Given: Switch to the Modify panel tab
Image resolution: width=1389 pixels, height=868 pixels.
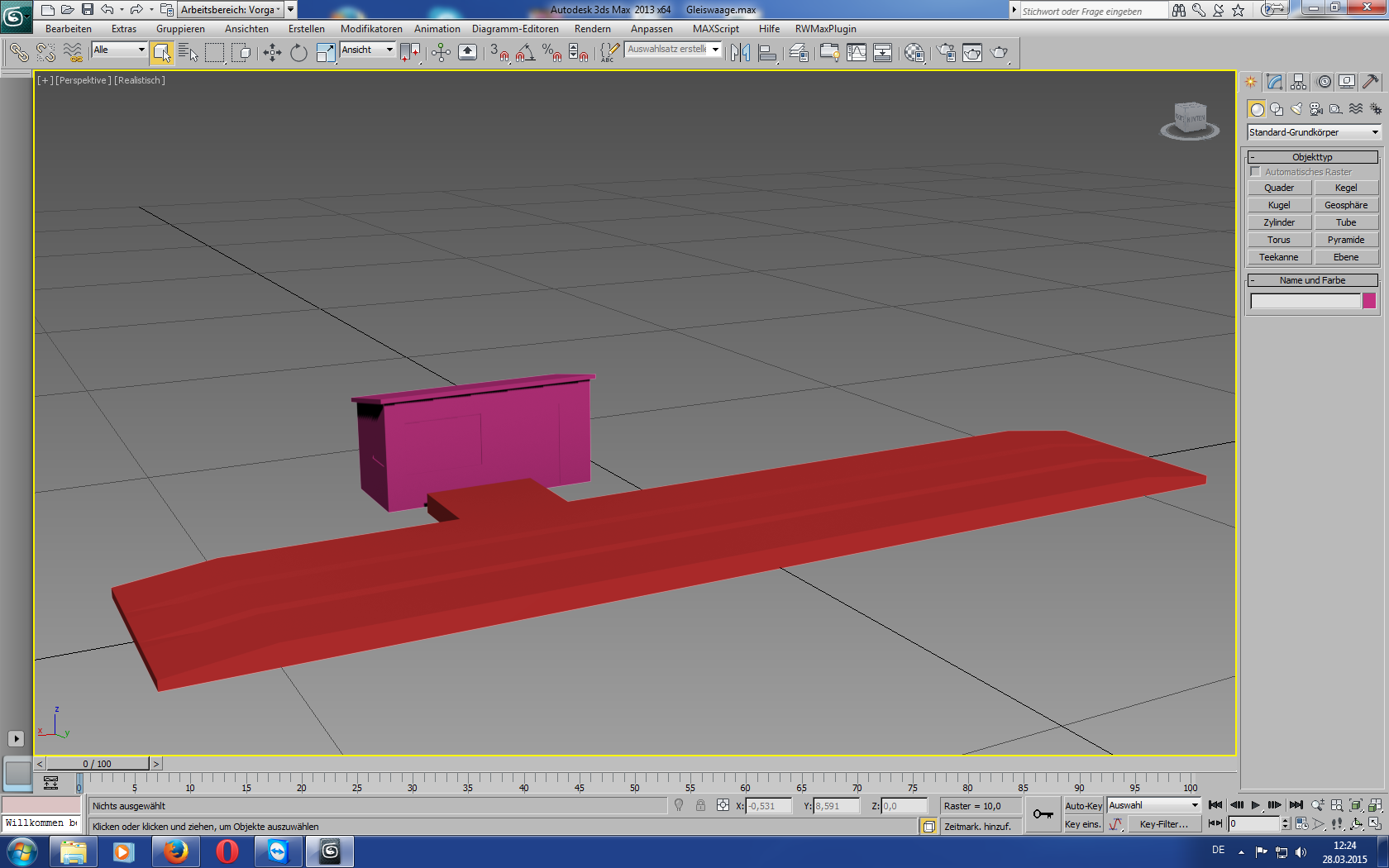Looking at the screenshot, I should (1274, 82).
